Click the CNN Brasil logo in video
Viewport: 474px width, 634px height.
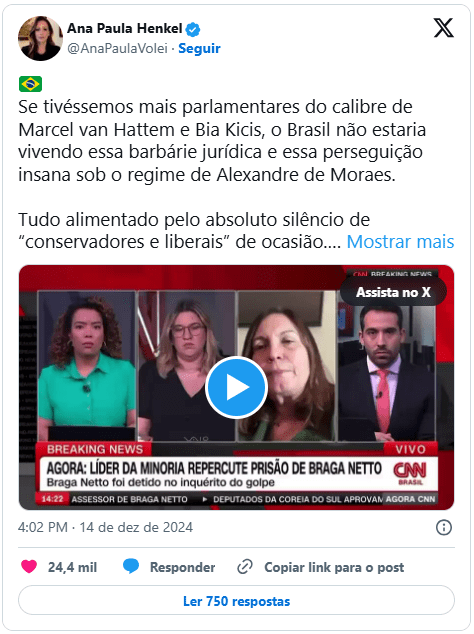coord(410,472)
